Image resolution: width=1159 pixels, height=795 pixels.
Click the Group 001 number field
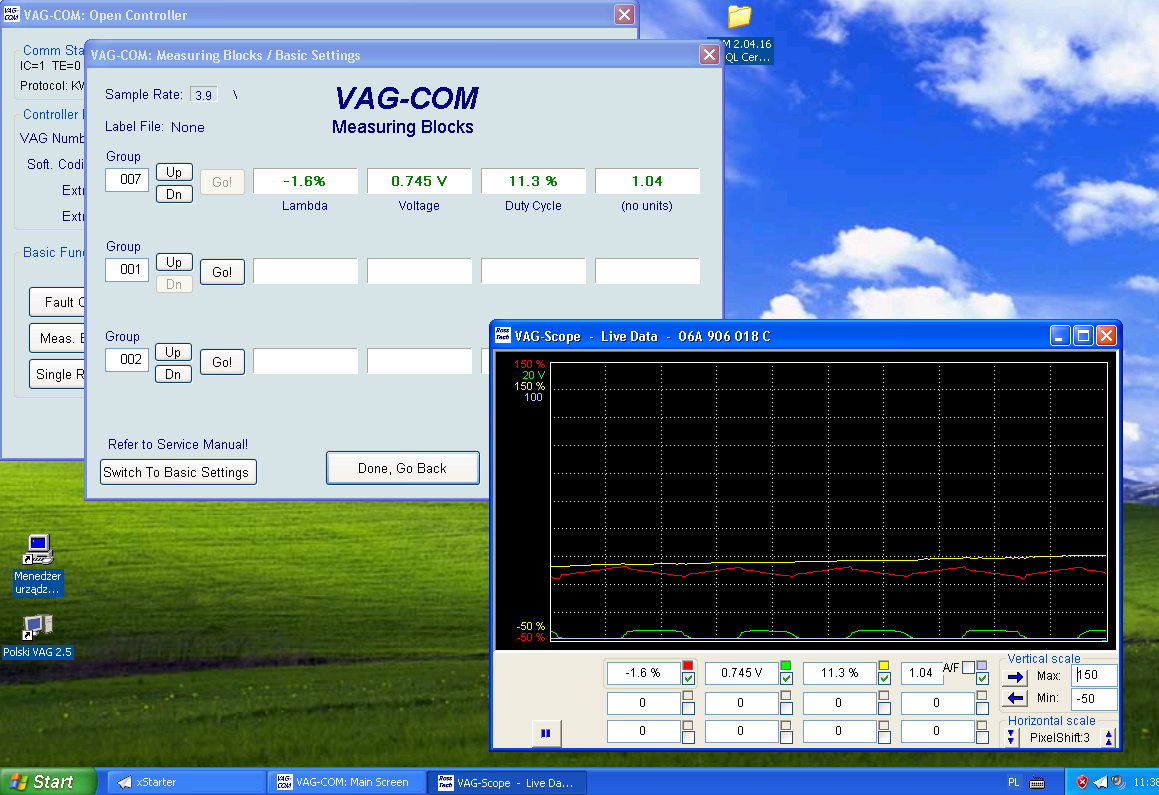(x=127, y=270)
